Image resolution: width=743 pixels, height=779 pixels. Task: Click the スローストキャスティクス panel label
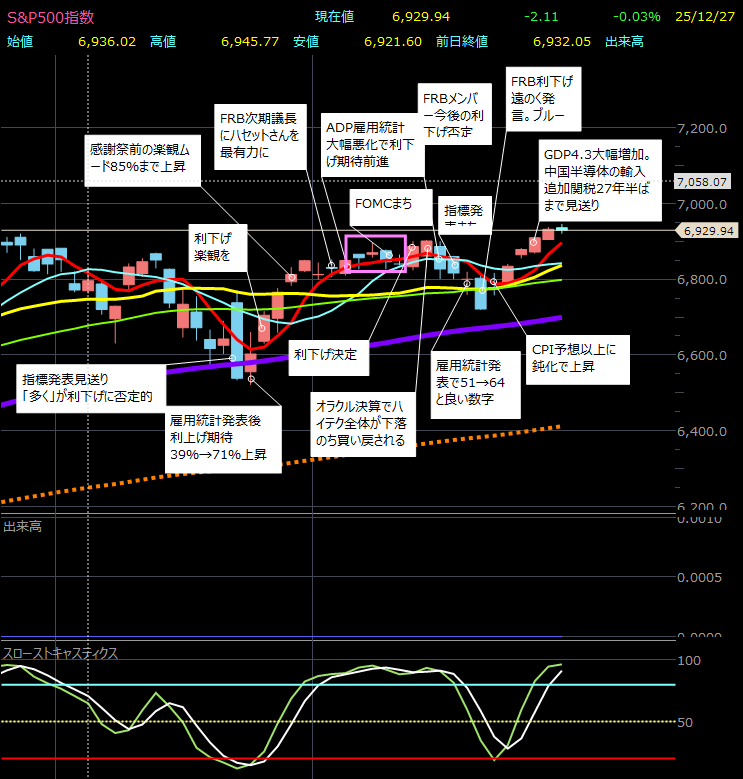61,653
